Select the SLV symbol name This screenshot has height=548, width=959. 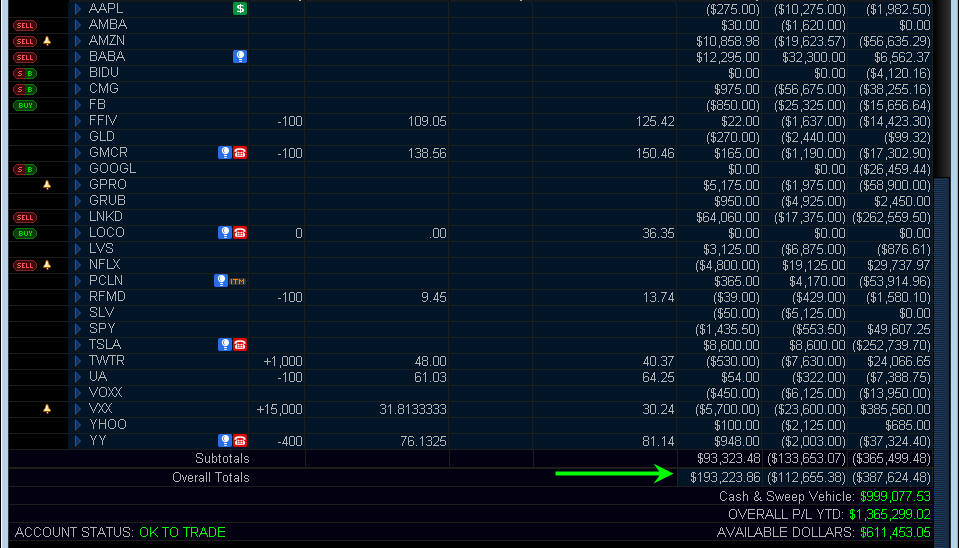[102, 313]
